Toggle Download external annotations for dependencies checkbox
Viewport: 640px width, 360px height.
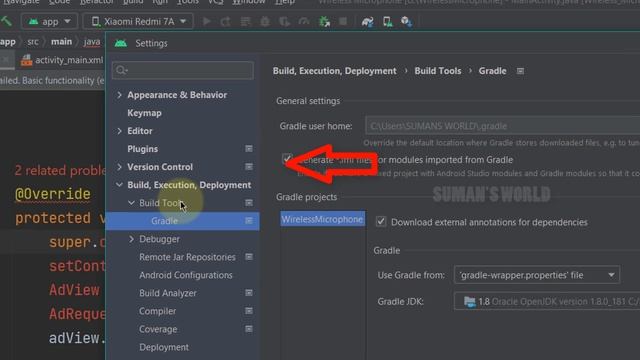381,222
